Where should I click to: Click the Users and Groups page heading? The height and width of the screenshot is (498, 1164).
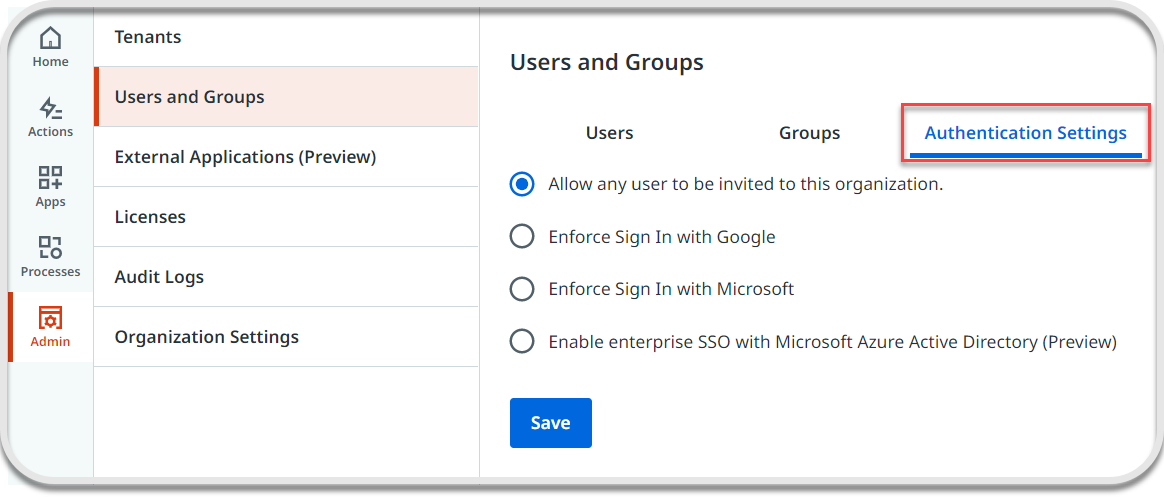tap(607, 62)
